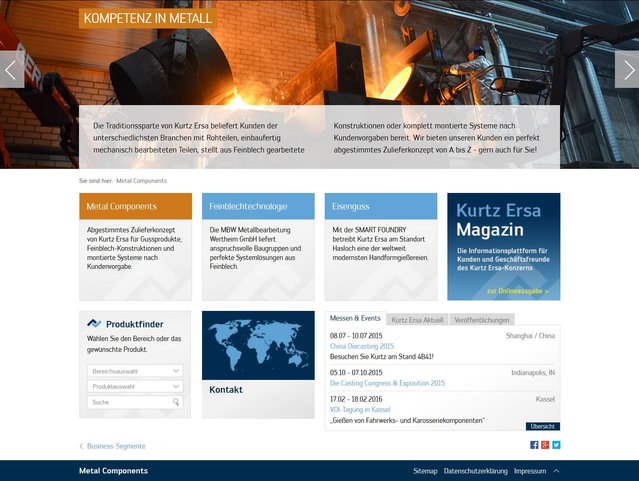This screenshot has height=481, width=639.
Task: Click the Produktfinder logo icon
Action: click(x=94, y=324)
